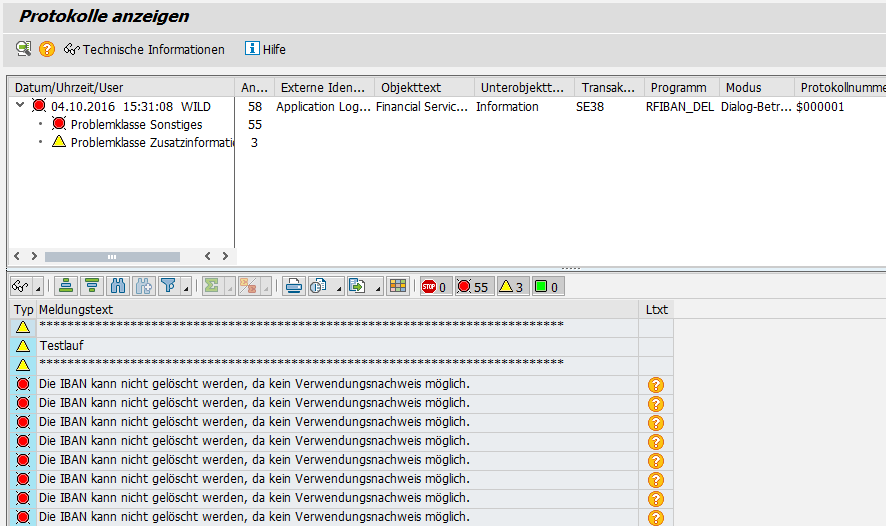The image size is (886, 526).
Task: Click the sort descending toolbar icon
Action: 91,286
